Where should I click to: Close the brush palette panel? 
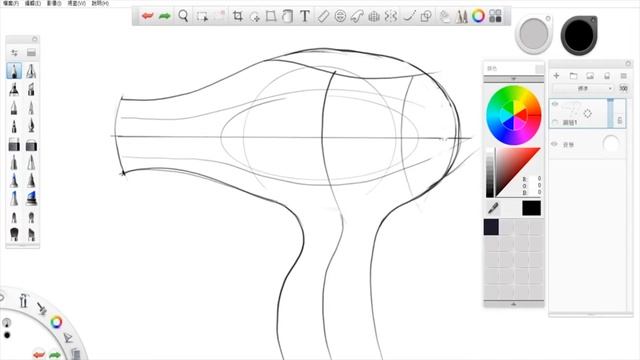[35, 39]
